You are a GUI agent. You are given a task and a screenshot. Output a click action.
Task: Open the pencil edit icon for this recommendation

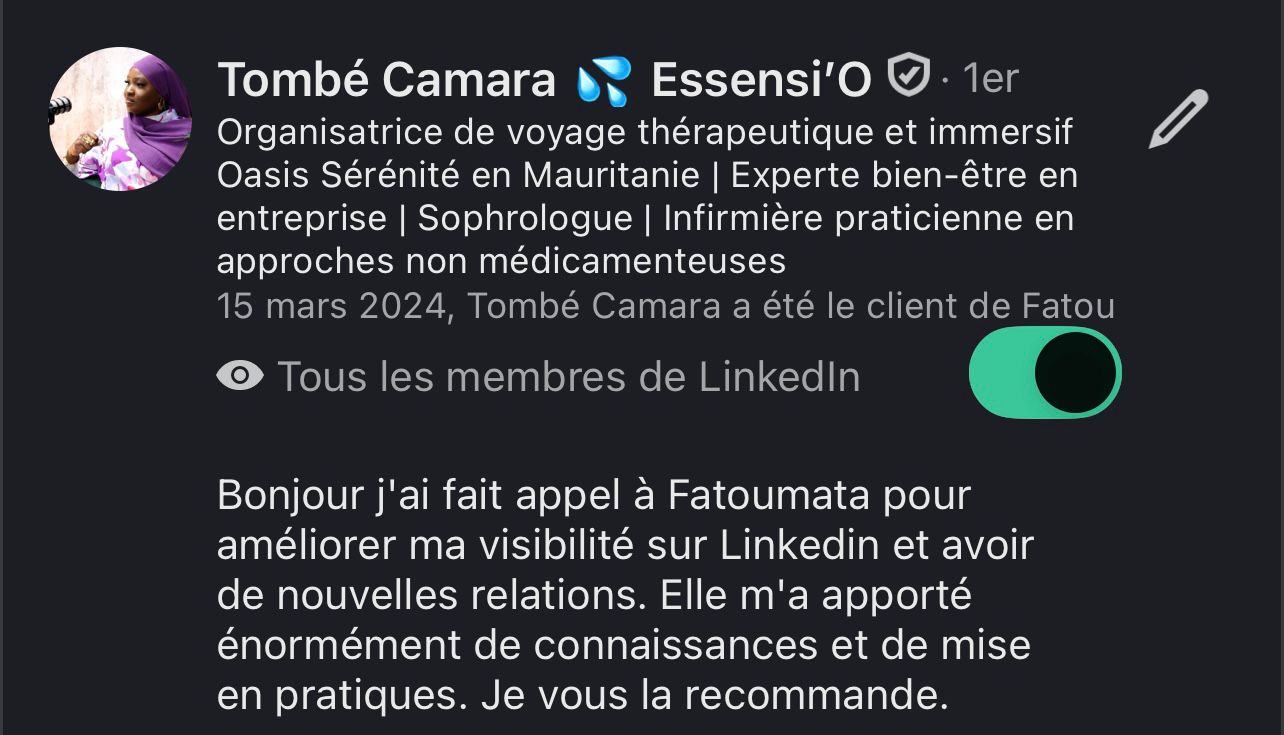1176,118
